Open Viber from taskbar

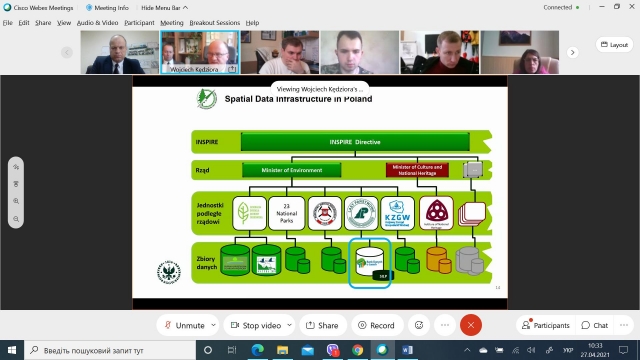click(333, 350)
